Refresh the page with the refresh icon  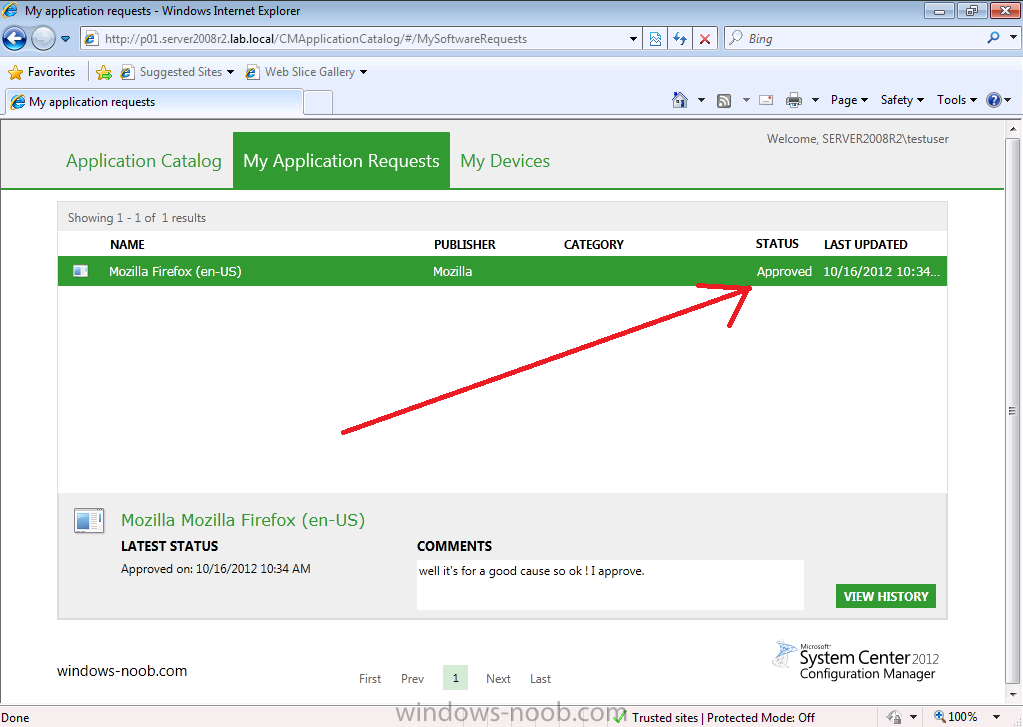[680, 39]
